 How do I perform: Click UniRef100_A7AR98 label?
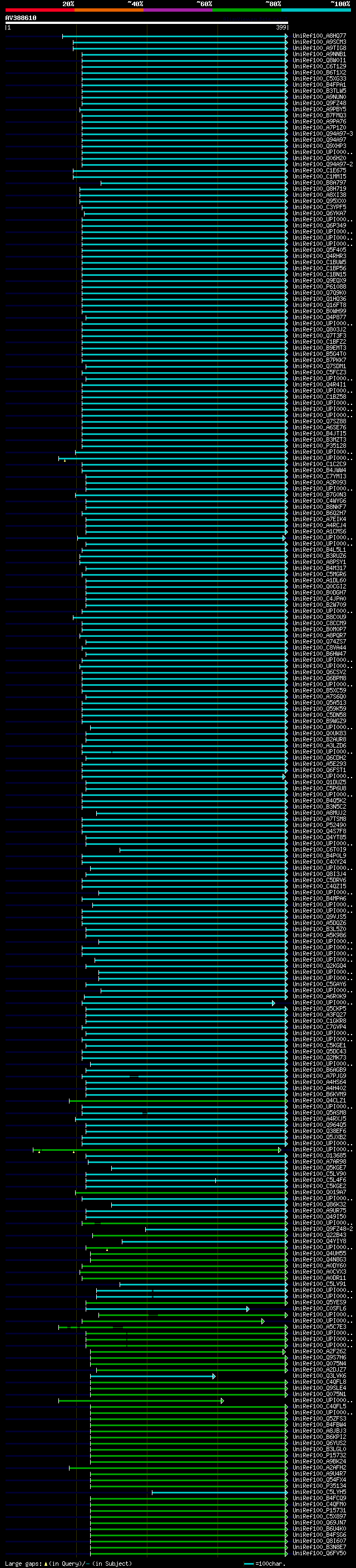click(x=319, y=1162)
